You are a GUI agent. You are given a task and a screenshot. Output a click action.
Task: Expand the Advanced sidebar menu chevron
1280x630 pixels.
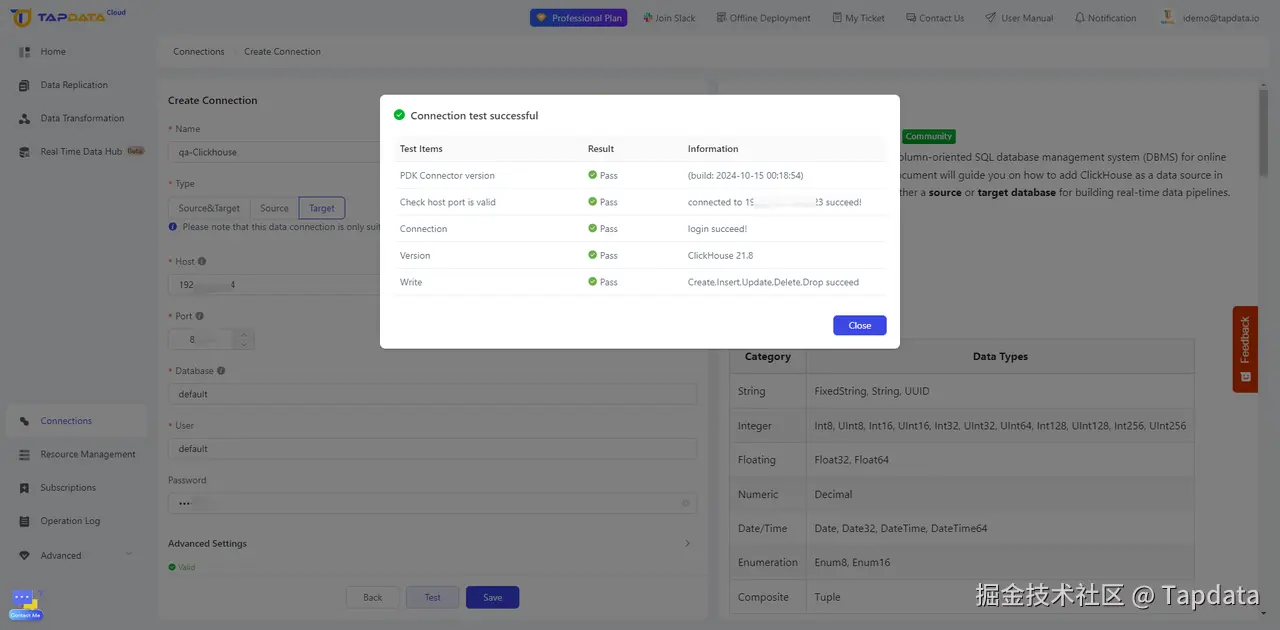tap(128, 555)
